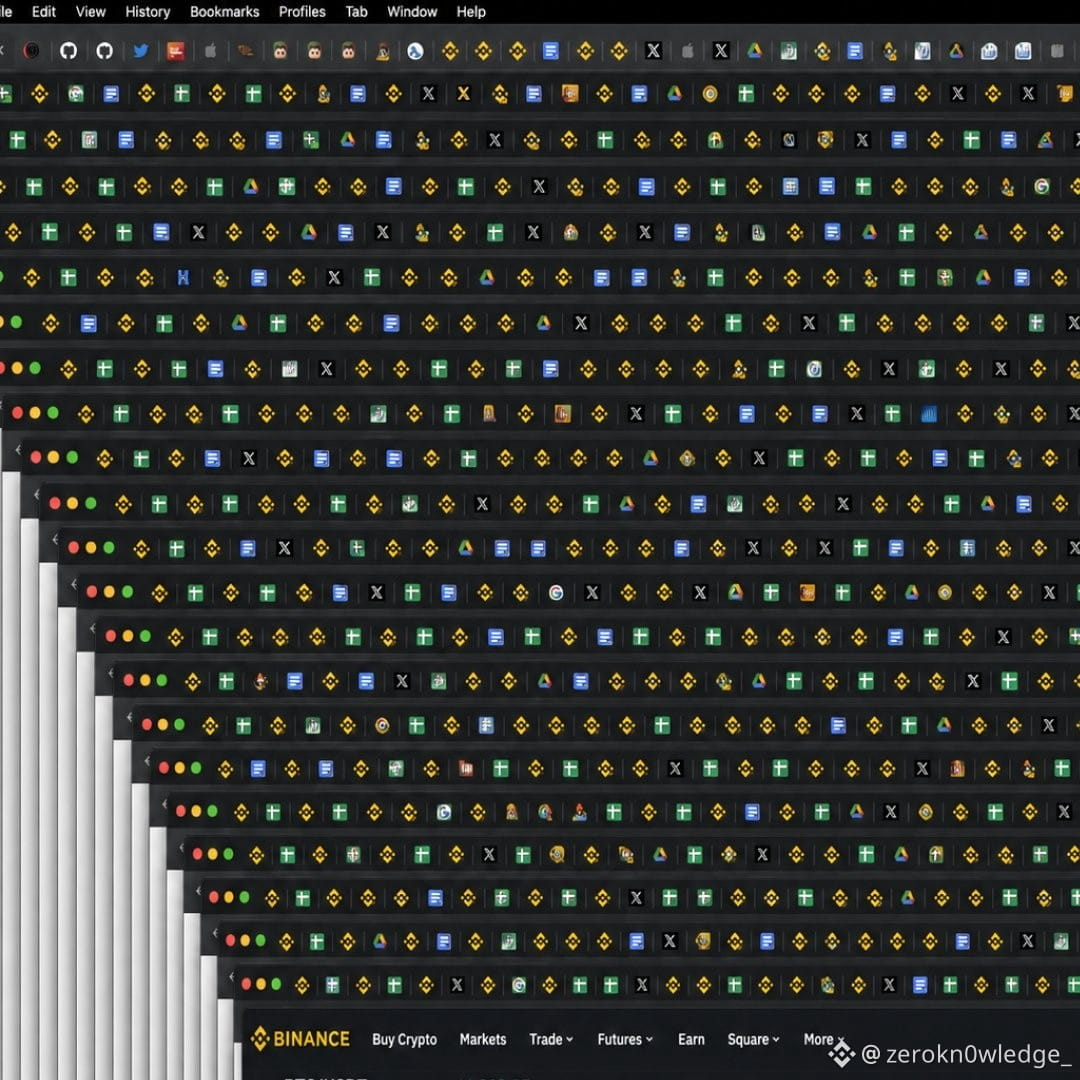Select the first of three cartoon-face tabs
The height and width of the screenshot is (1080, 1080).
pos(280,50)
